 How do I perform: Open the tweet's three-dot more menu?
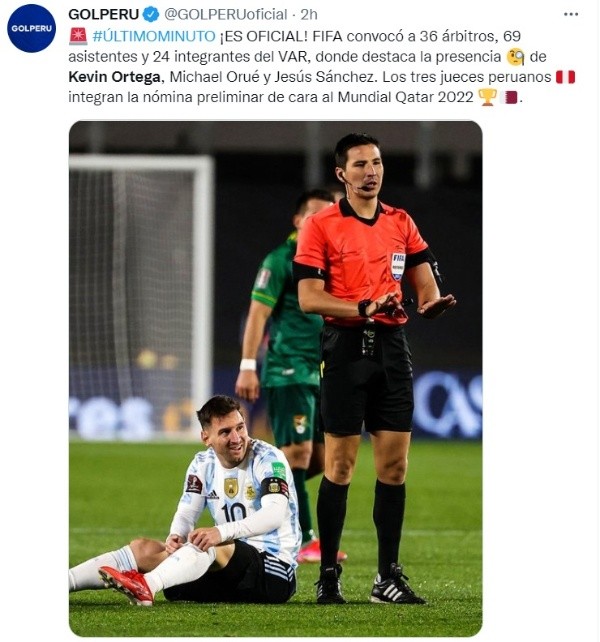click(x=571, y=14)
